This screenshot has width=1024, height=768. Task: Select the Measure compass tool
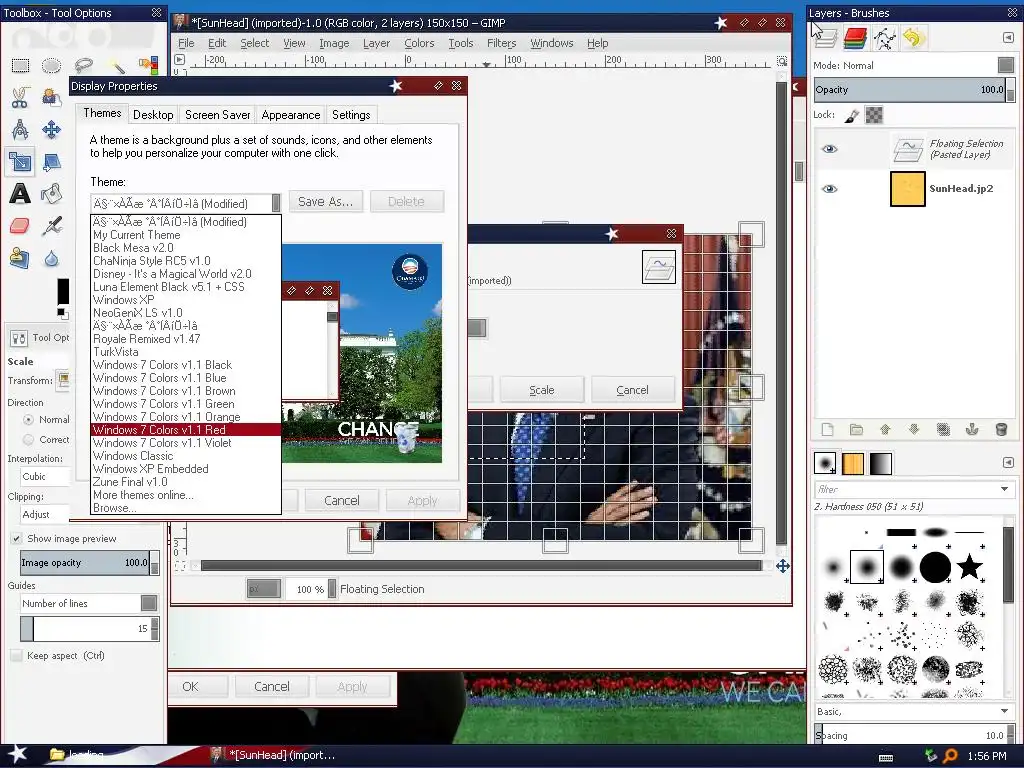point(20,129)
